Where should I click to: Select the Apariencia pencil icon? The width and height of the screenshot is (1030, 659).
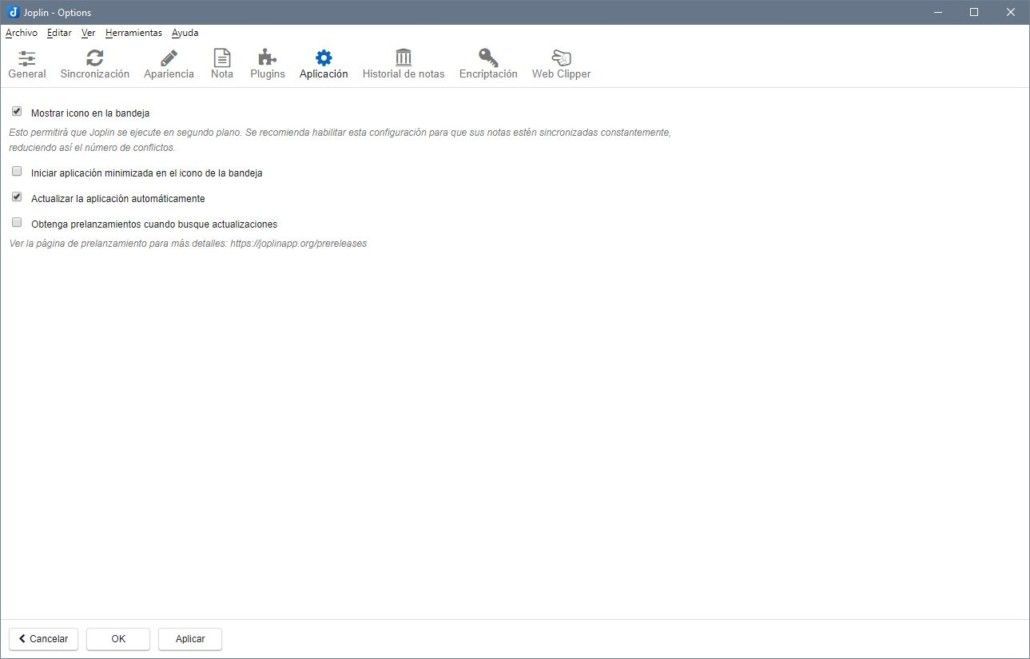tap(169, 58)
